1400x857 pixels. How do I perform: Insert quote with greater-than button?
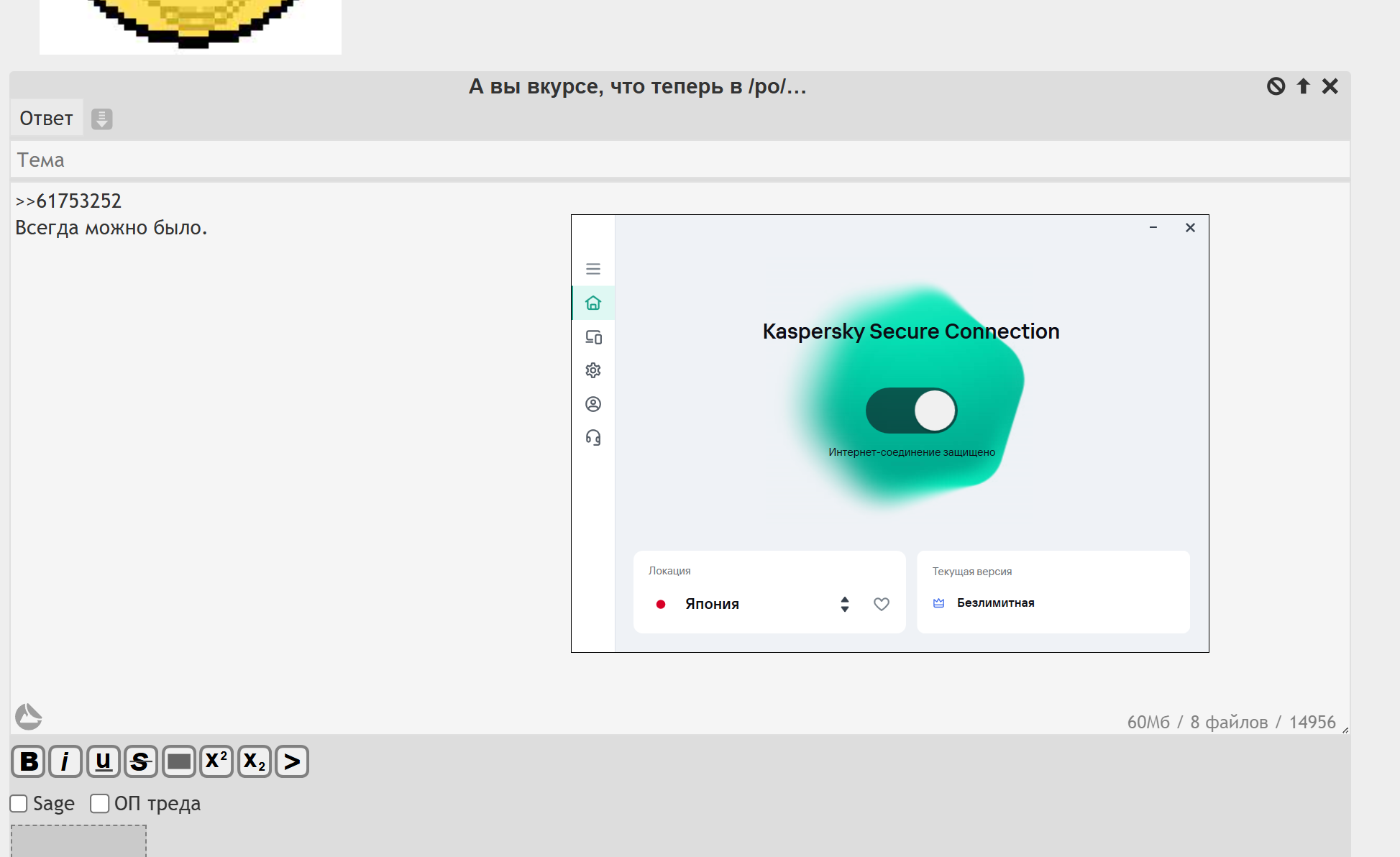[x=291, y=761]
